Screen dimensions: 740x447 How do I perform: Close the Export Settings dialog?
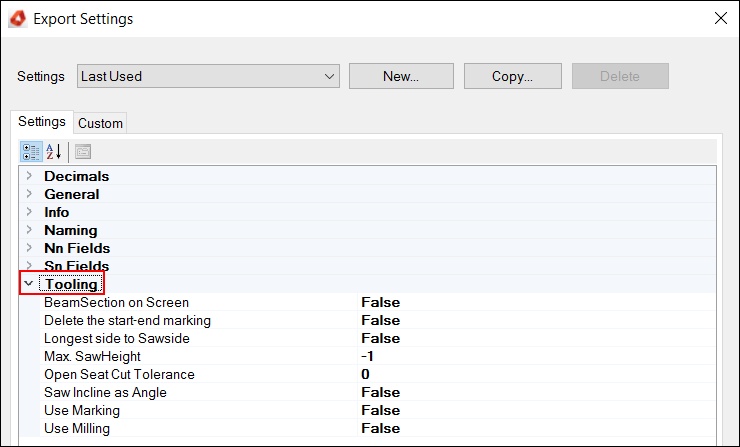pos(721,18)
